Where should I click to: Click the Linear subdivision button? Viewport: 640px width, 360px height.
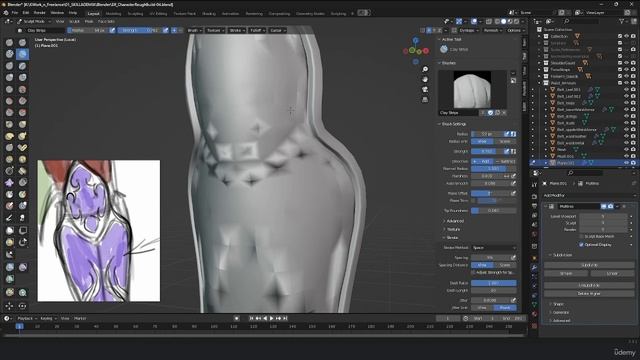pyautogui.click(x=612, y=273)
